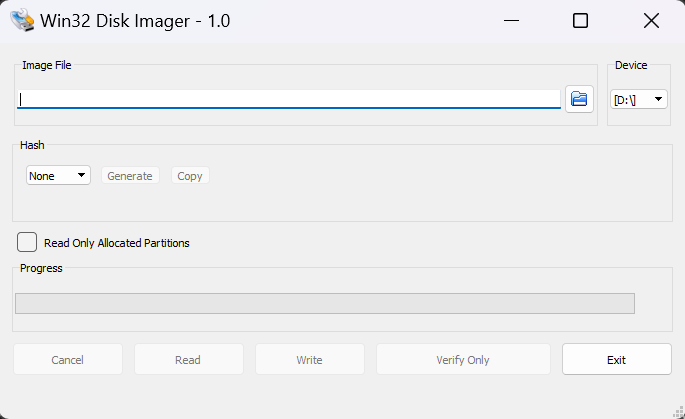The width and height of the screenshot is (685, 419).
Task: Exit the application using Exit button
Action: click(616, 359)
